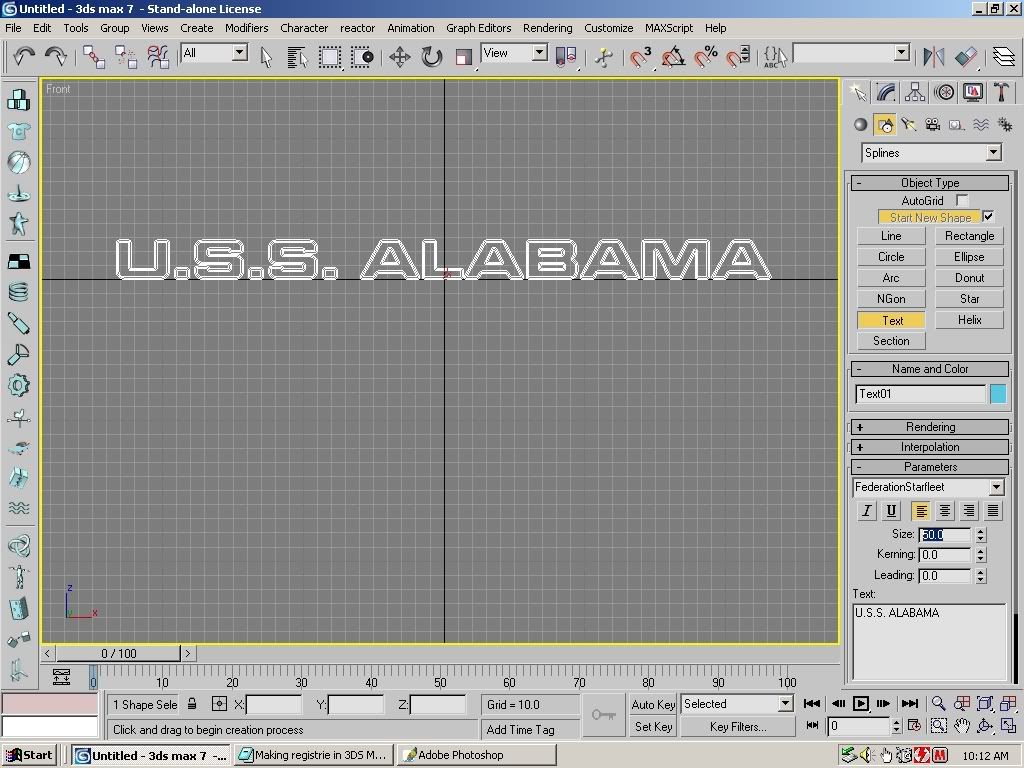Toggle underline text style
Image resolution: width=1024 pixels, height=768 pixels.
click(891, 511)
